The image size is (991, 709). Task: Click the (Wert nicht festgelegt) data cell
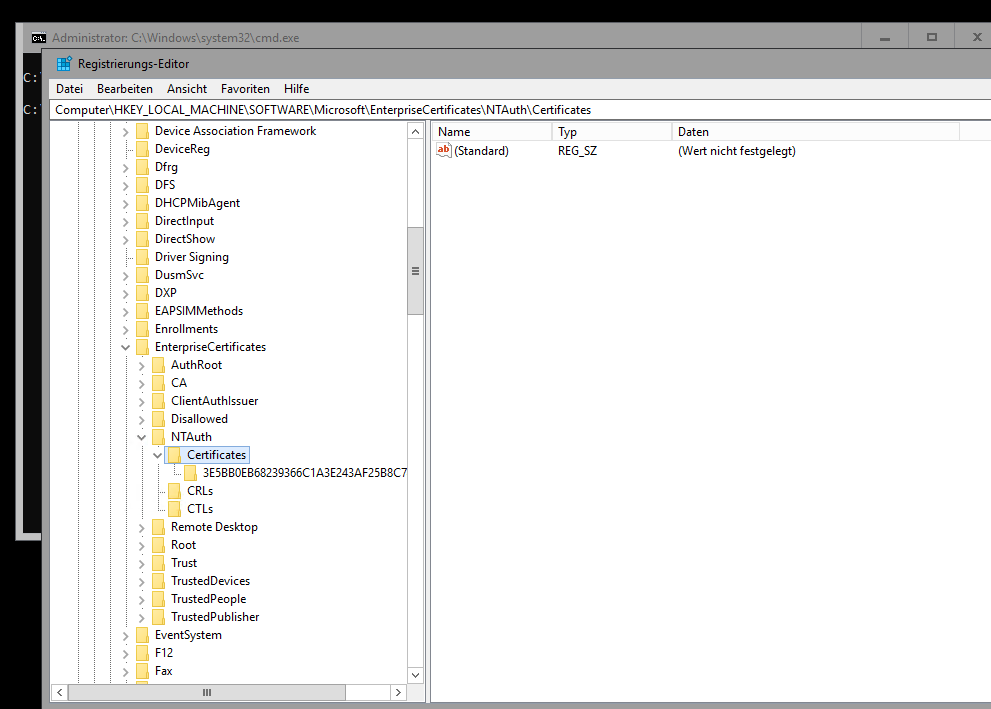pyautogui.click(x=736, y=151)
